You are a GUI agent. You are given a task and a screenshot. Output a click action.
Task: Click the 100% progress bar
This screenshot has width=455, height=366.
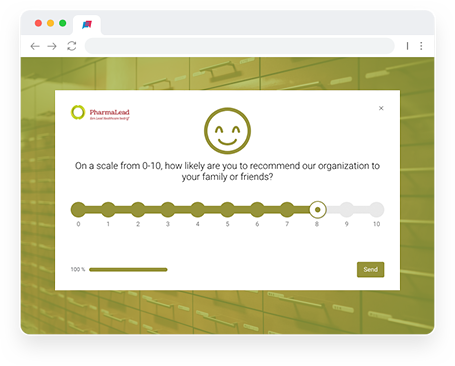click(128, 269)
